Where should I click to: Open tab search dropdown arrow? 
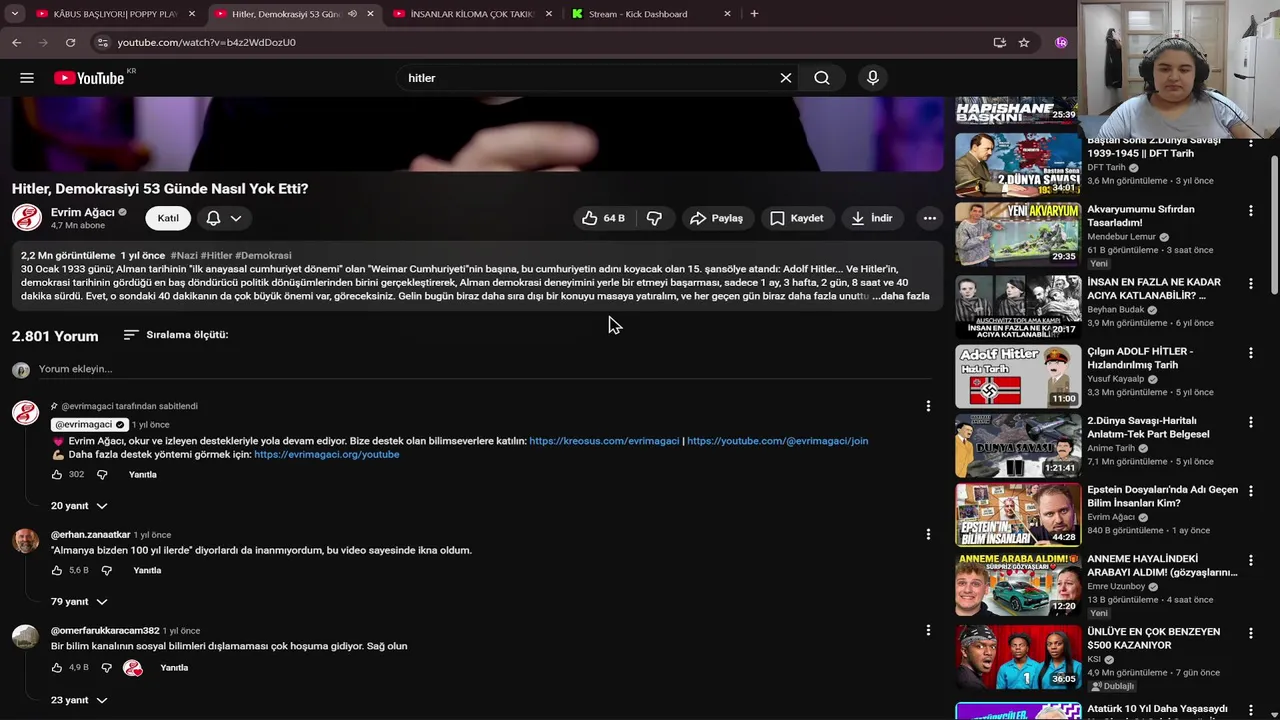14,14
